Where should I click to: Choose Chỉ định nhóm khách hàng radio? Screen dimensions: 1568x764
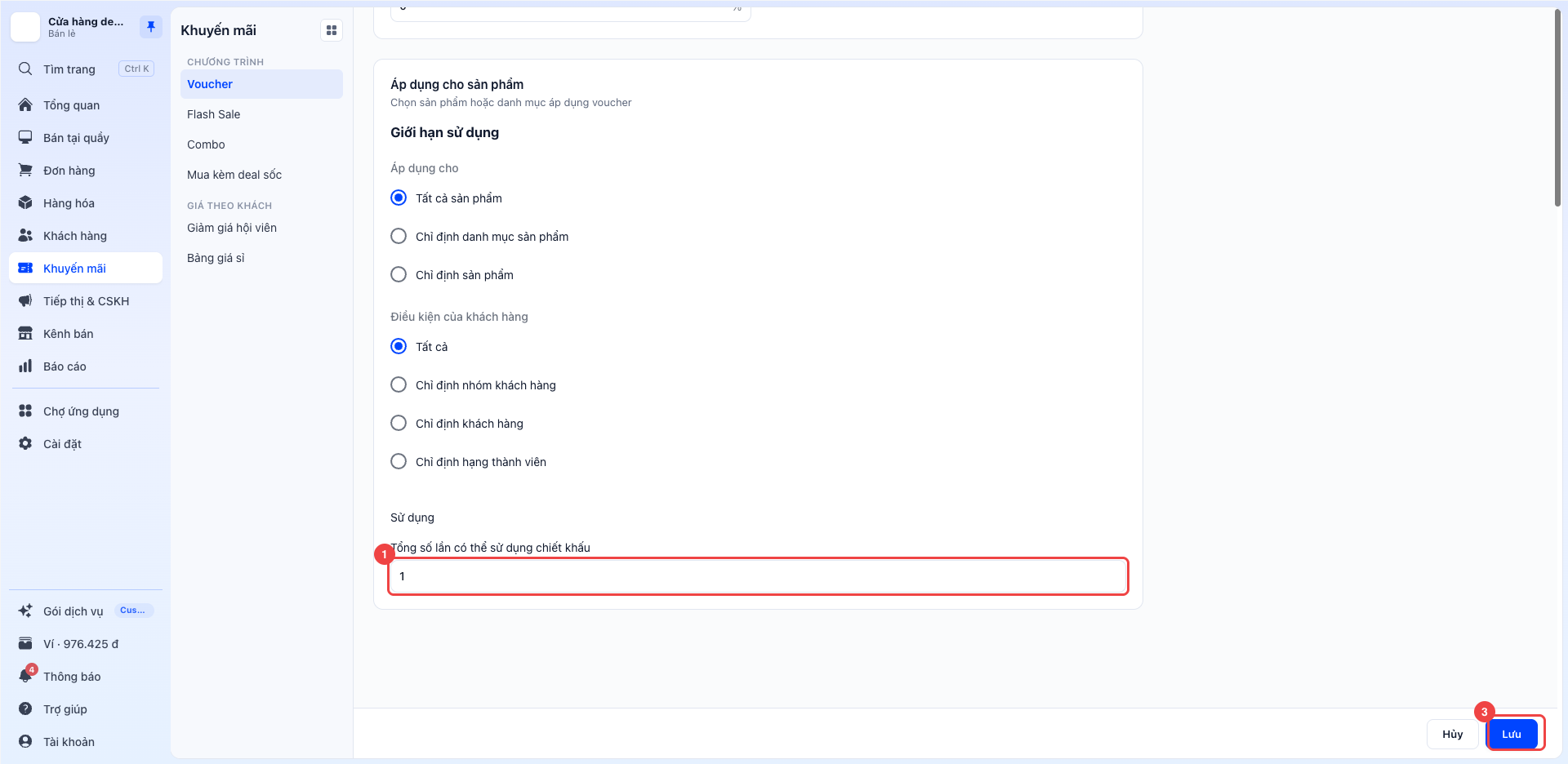click(x=399, y=384)
